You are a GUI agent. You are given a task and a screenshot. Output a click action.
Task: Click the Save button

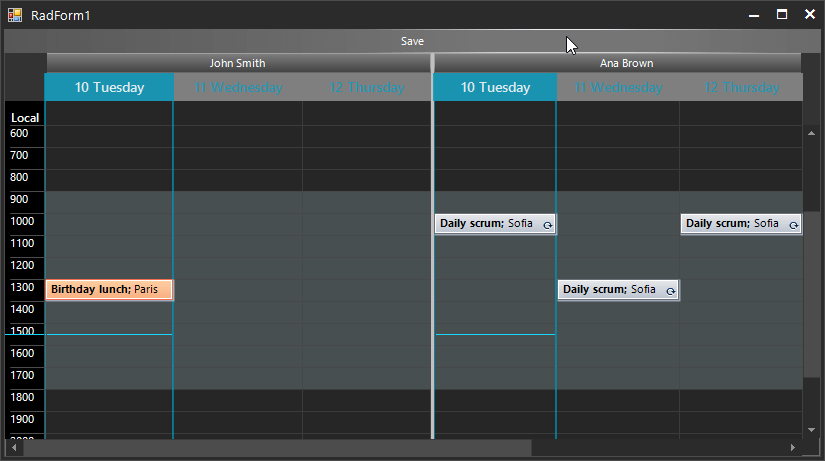(x=412, y=41)
